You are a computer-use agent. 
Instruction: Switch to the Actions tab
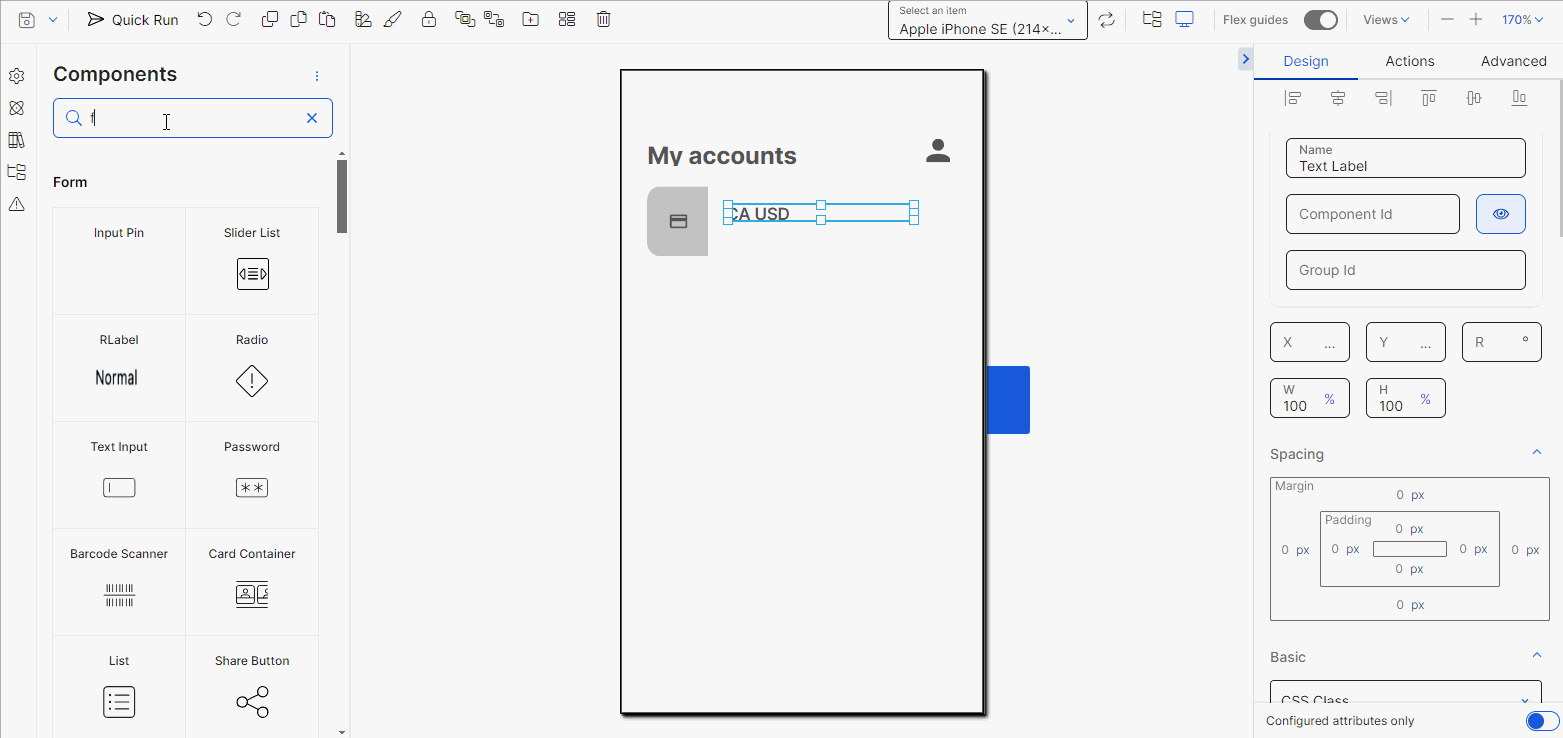click(x=1409, y=61)
